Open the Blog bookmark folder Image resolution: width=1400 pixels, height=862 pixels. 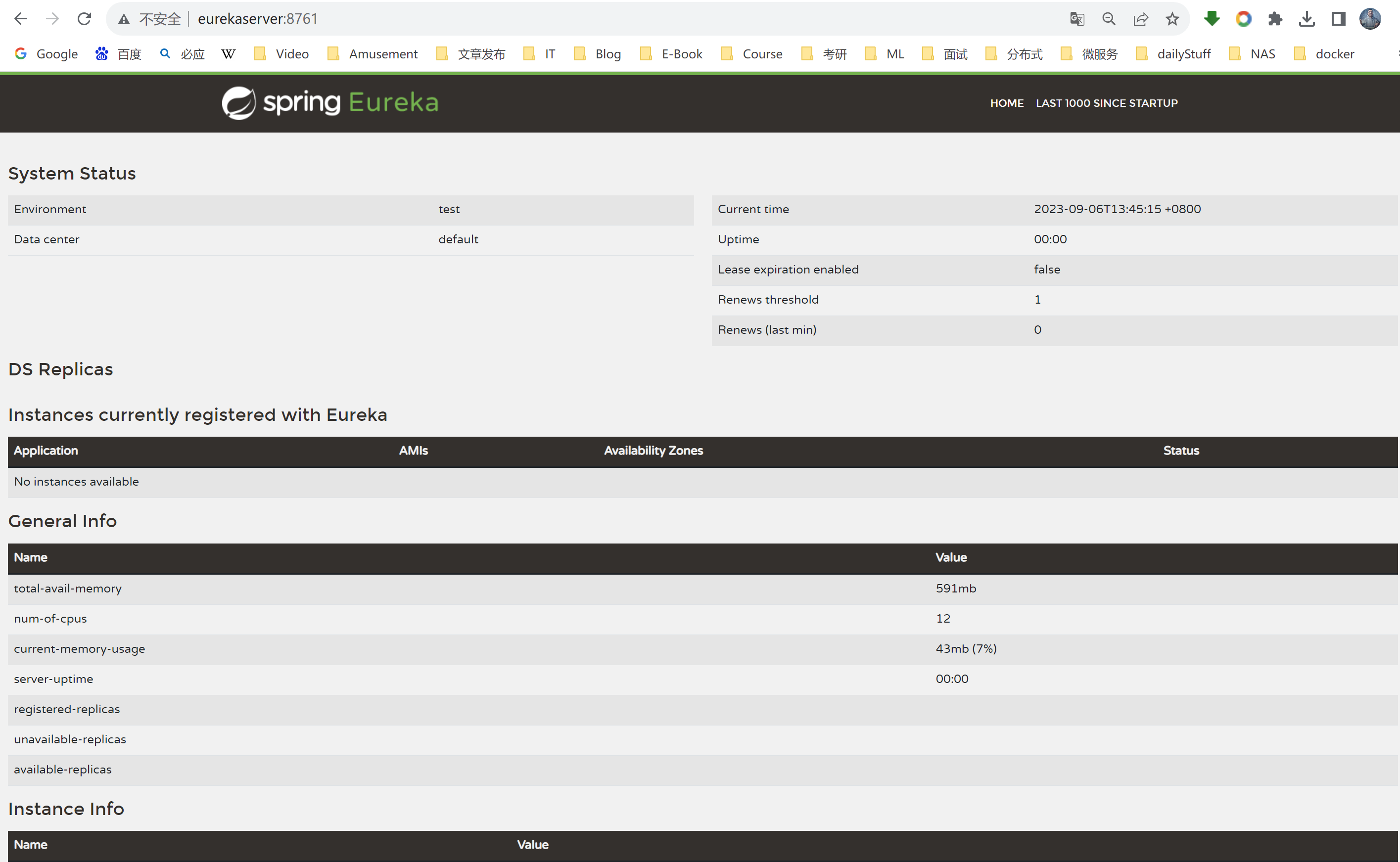pos(598,53)
